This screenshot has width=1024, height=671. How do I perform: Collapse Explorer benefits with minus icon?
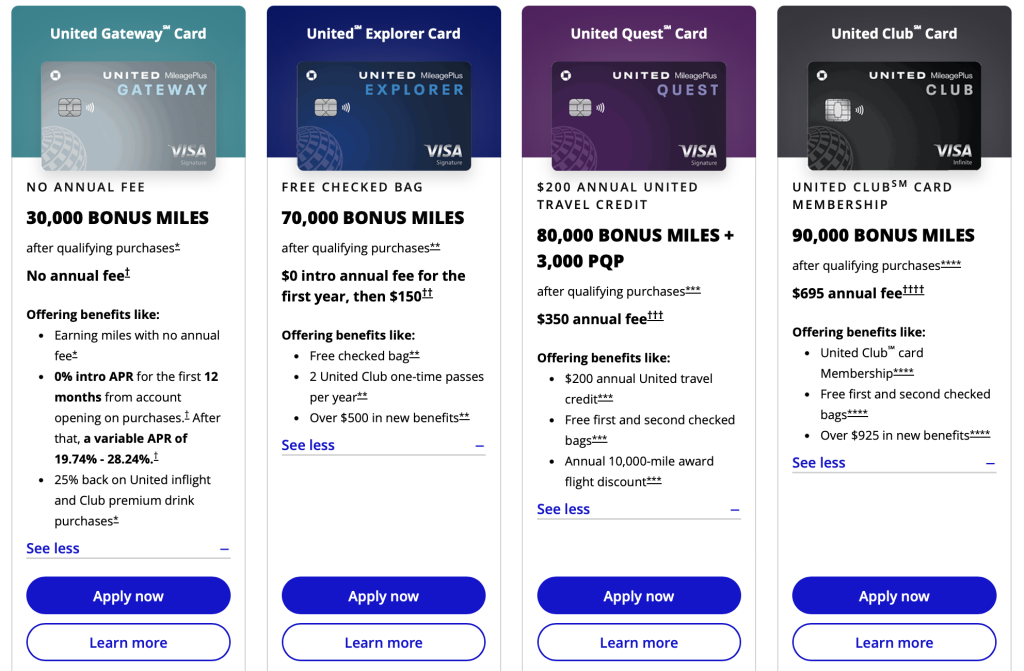pos(480,446)
